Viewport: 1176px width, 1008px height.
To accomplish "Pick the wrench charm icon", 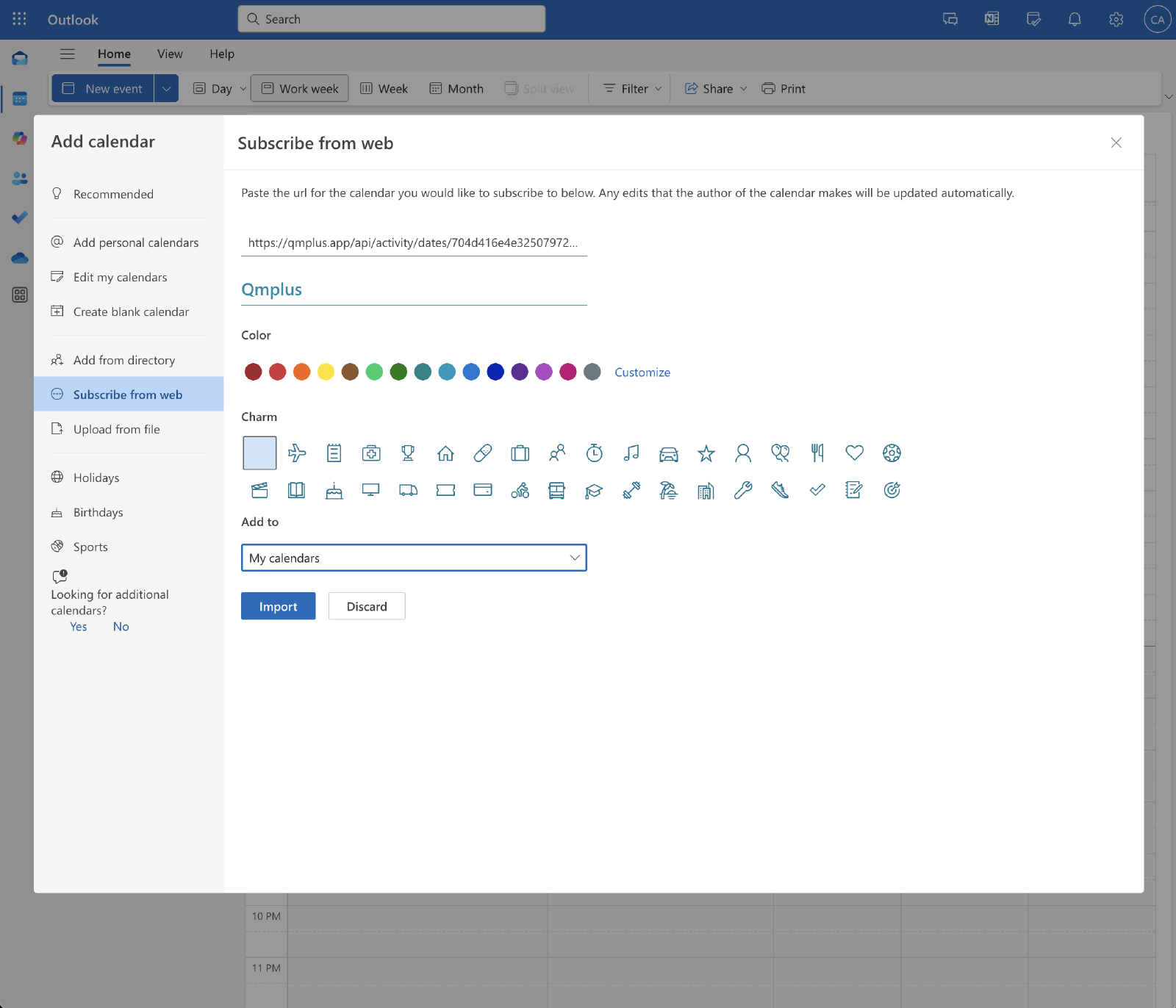I will [x=743, y=491].
